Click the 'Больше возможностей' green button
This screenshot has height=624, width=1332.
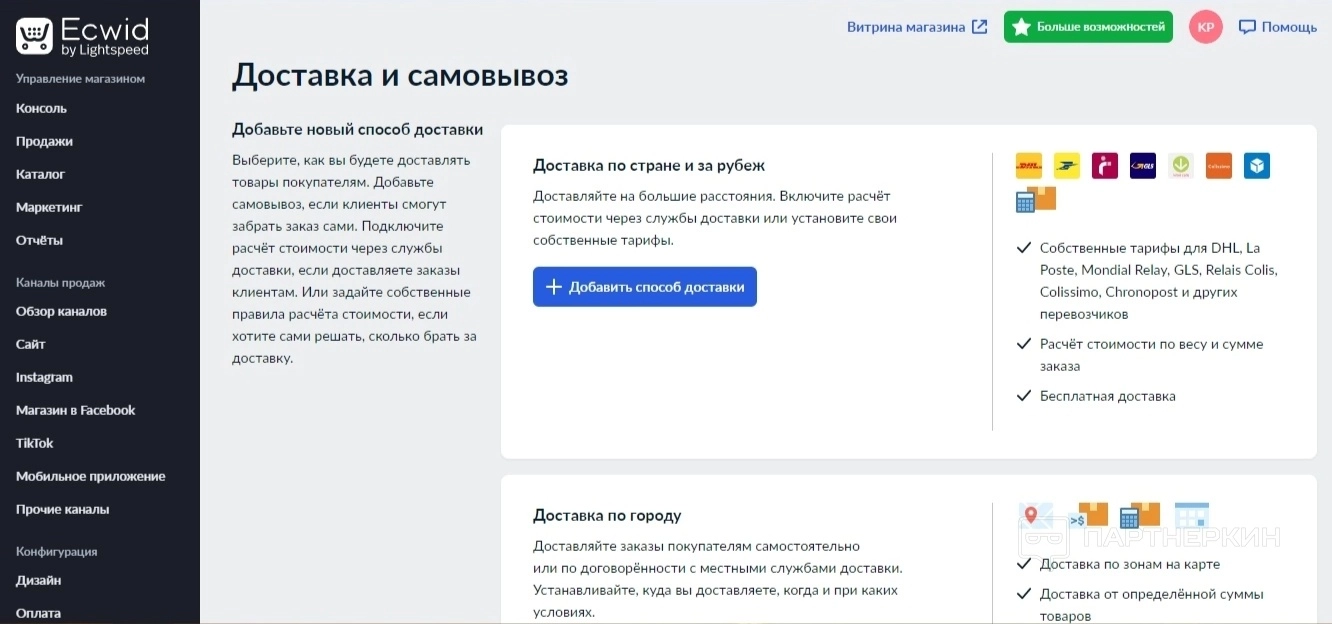pos(1088,27)
